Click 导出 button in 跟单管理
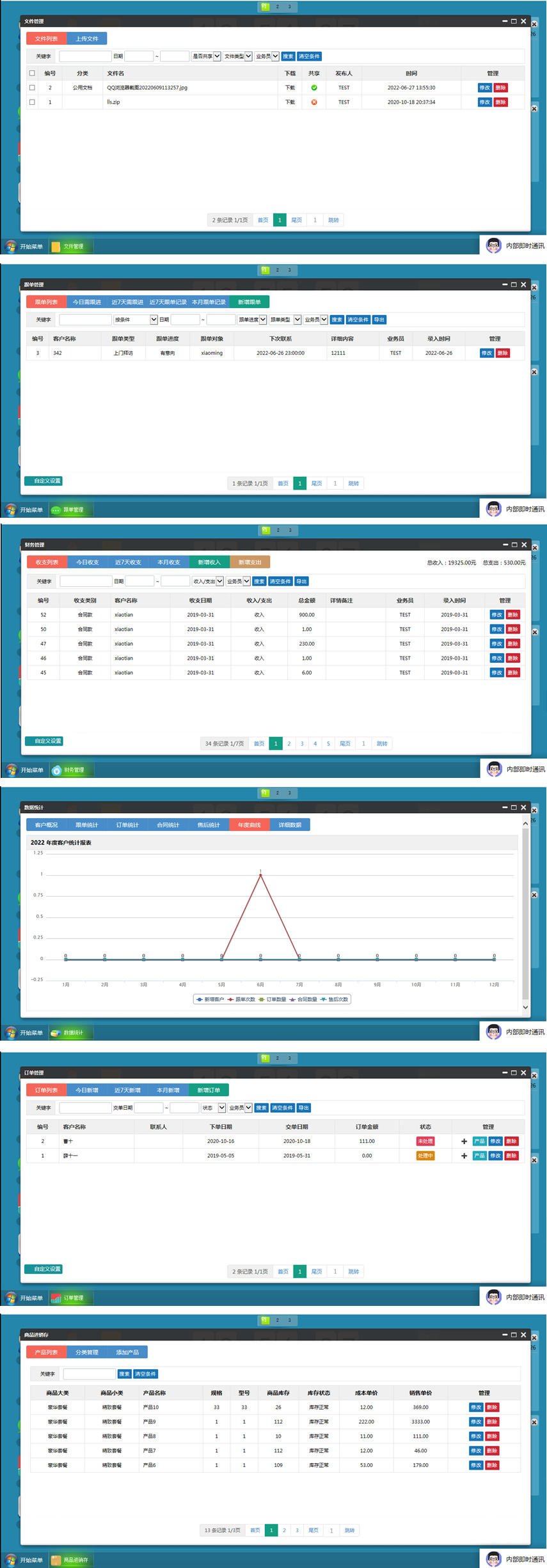Screen dimensions: 547x1568 379,320
